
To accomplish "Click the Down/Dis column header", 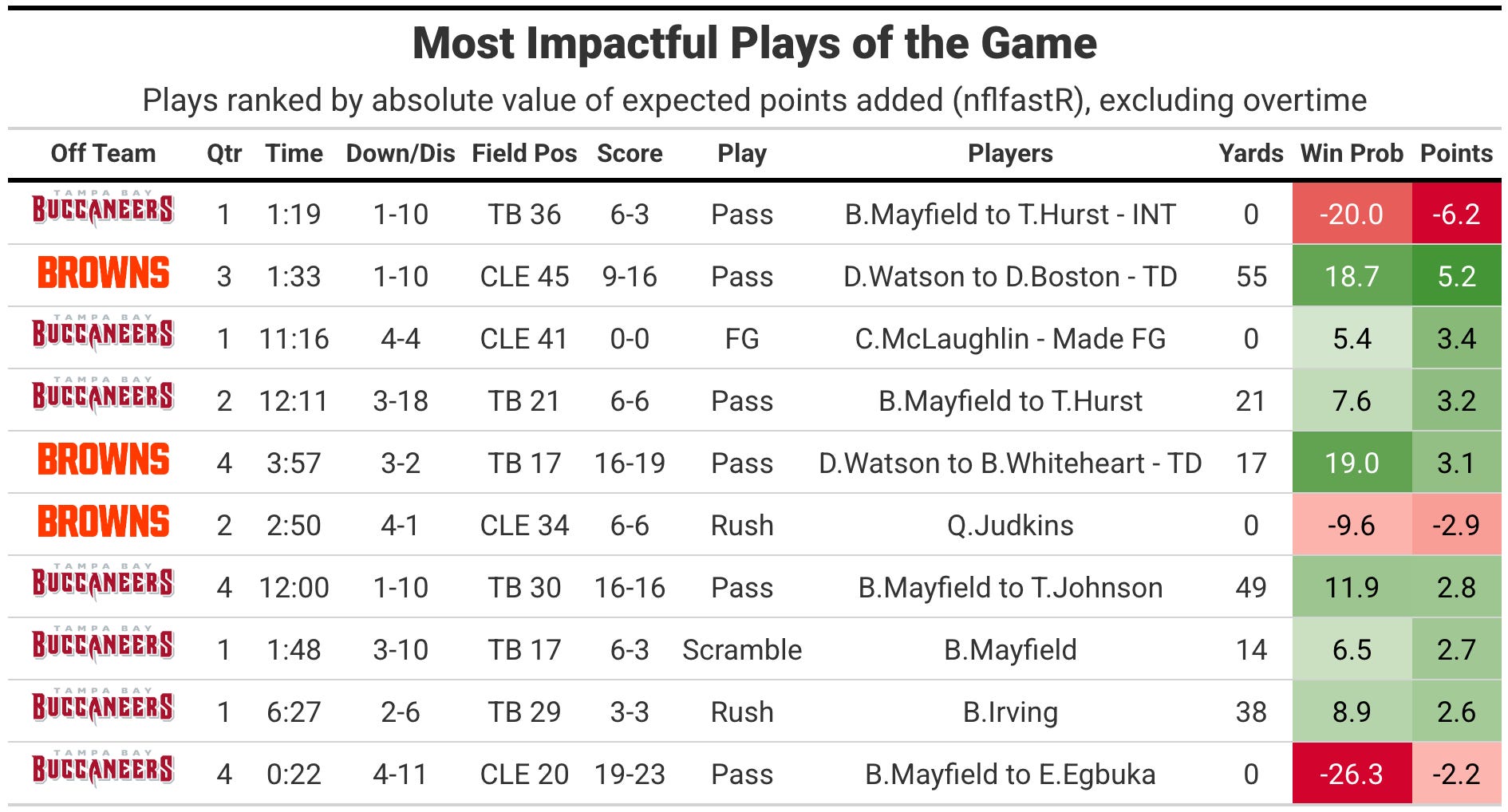I will coord(401,153).
